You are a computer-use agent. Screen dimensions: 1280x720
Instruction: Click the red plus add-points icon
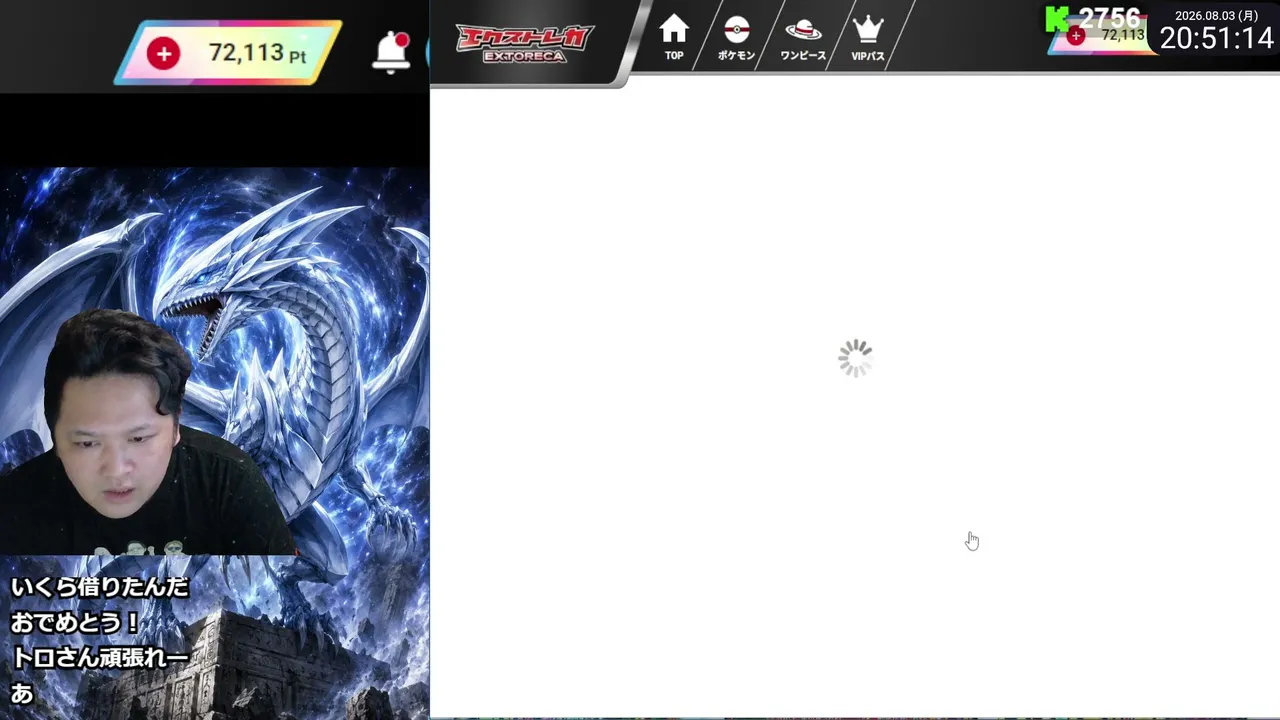click(x=163, y=53)
